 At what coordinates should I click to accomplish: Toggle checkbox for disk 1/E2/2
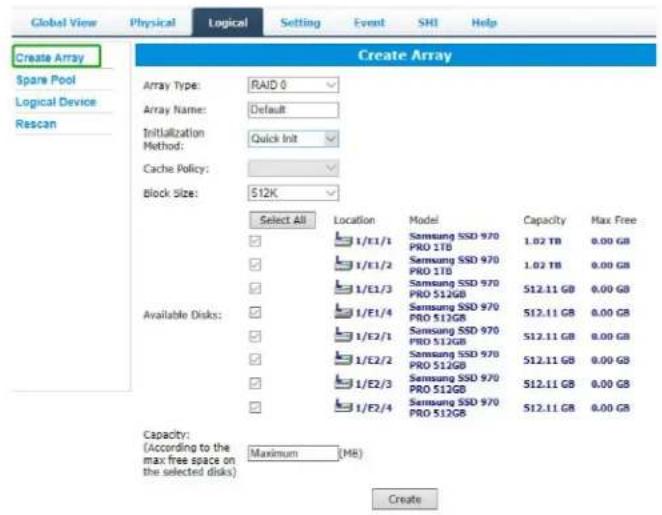pyautogui.click(x=255, y=360)
